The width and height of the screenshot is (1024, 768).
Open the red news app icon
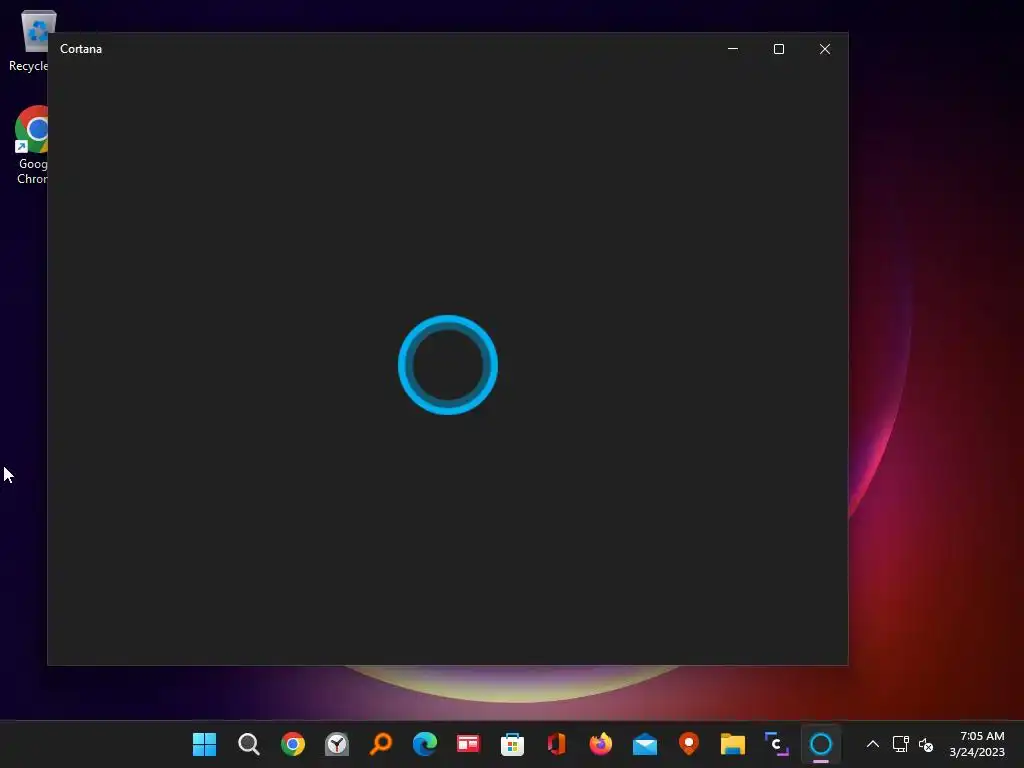coord(468,744)
